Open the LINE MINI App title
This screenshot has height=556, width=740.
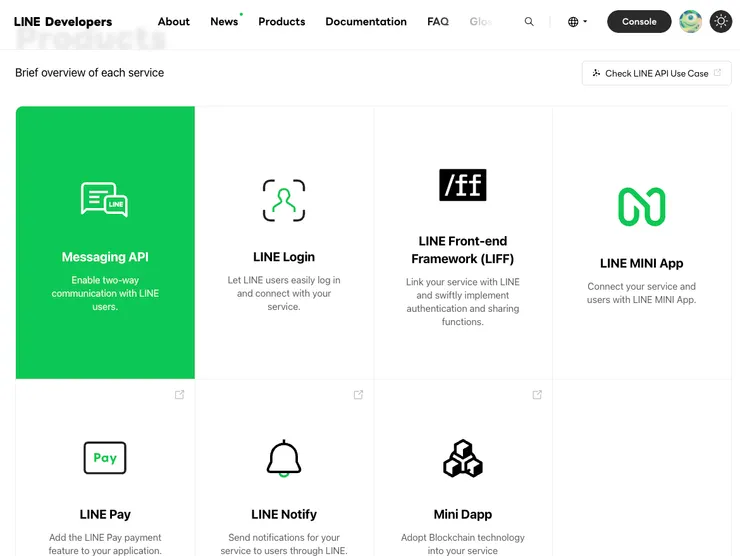coord(641,263)
